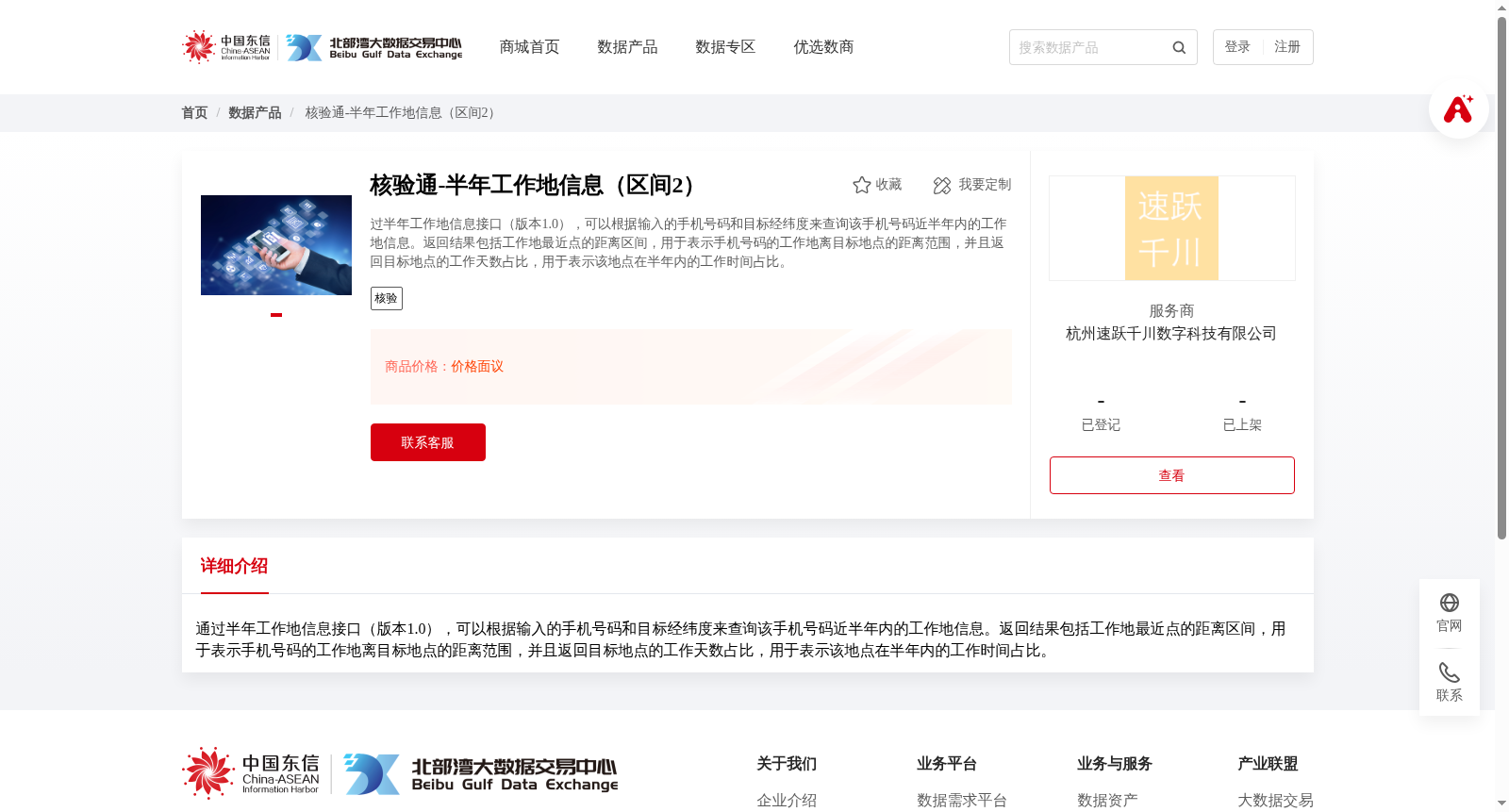Click footer link 数据需求平台

962,801
